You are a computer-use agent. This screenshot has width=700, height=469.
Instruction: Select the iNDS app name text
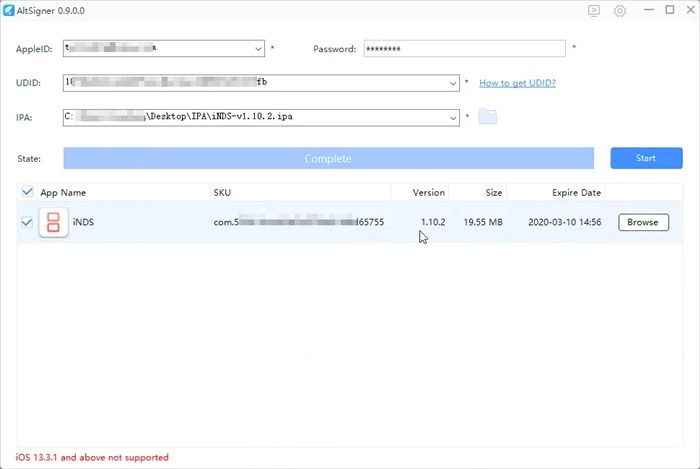click(83, 222)
